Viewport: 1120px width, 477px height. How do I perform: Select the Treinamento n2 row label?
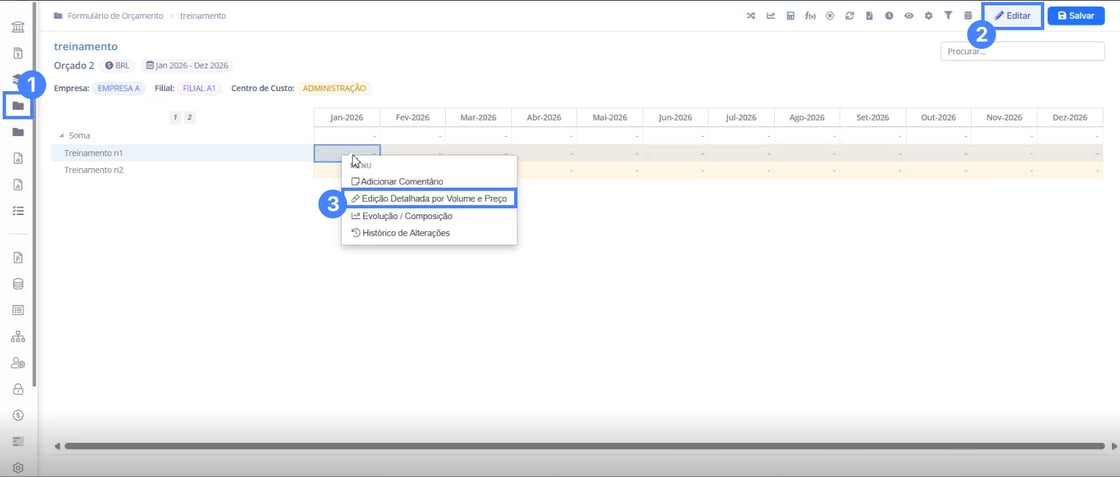94,170
